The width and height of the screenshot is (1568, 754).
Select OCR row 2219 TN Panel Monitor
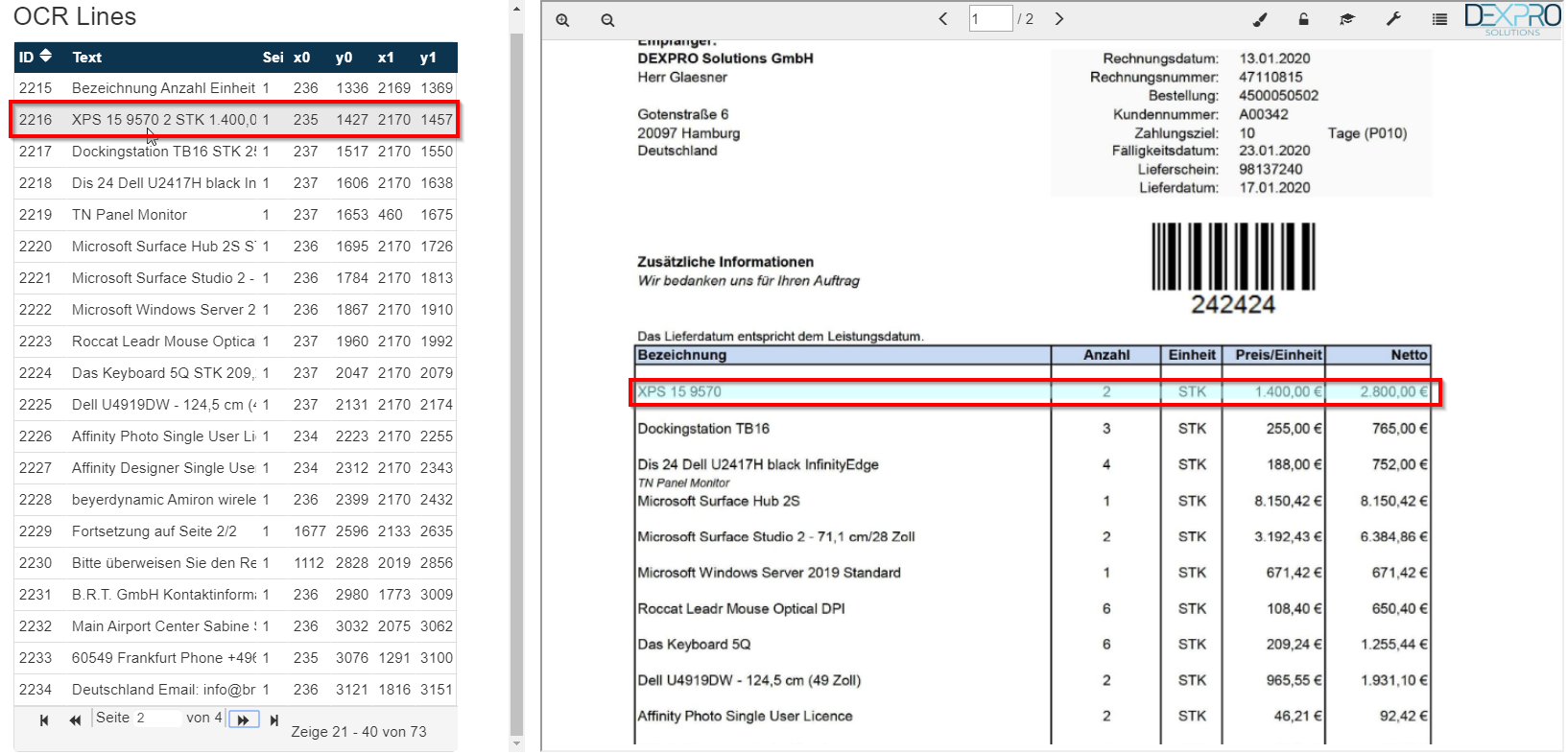(x=235, y=215)
